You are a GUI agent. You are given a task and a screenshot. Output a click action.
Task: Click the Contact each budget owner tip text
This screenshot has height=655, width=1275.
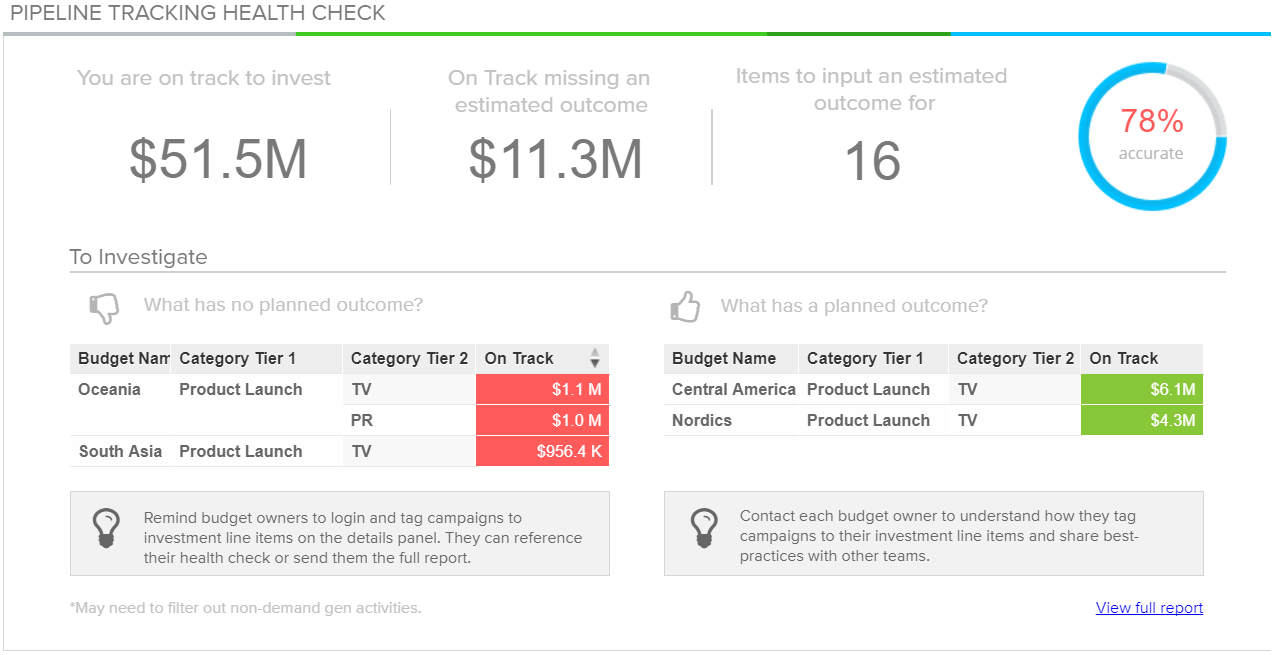pos(940,536)
